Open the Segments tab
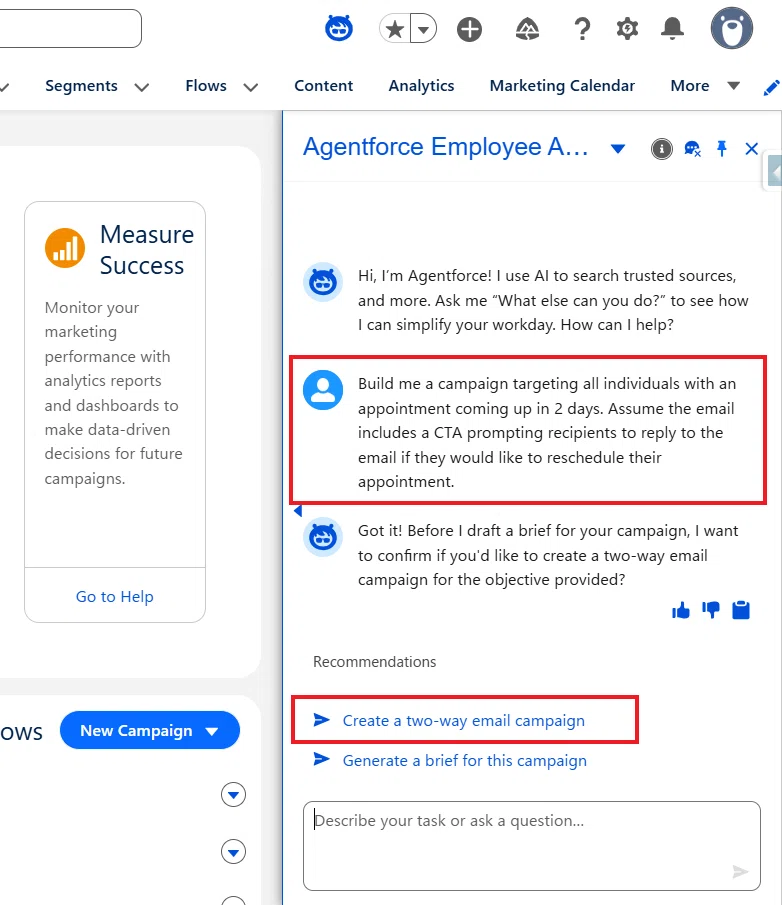This screenshot has width=782, height=905. (x=81, y=85)
